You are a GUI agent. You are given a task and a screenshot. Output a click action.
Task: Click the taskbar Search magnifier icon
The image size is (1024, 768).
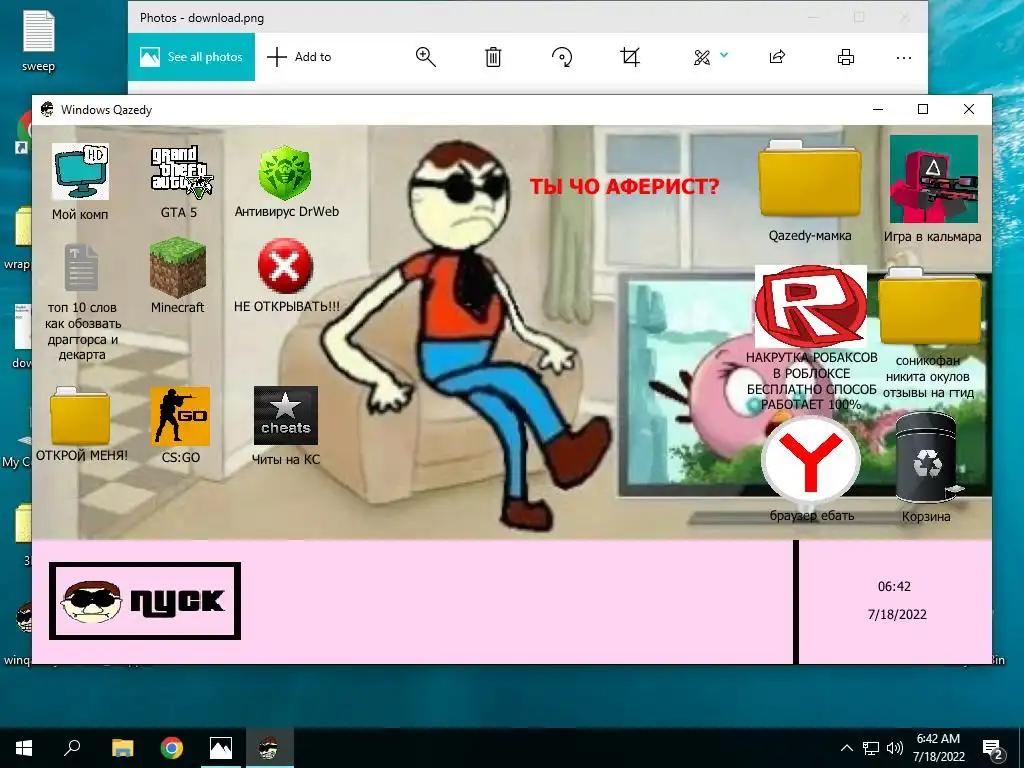[72, 748]
